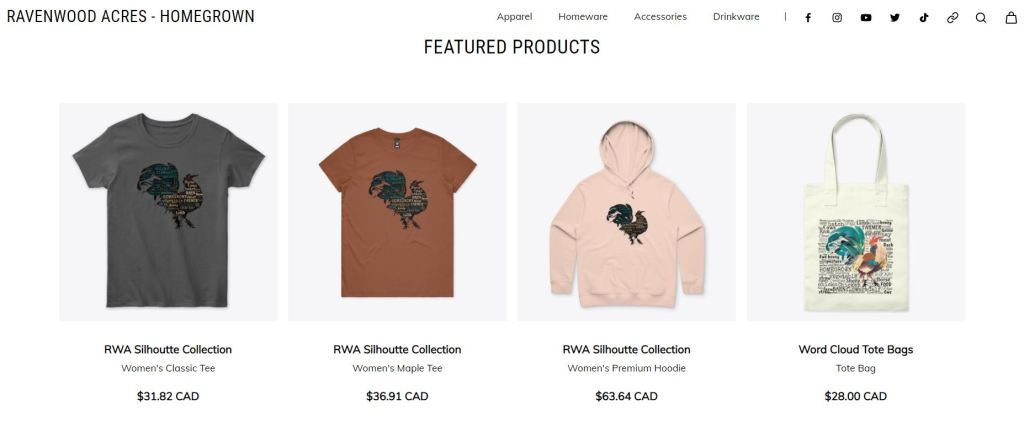Open the TikTok icon link
Image resolution: width=1024 pixels, height=426 pixels.
click(x=924, y=17)
